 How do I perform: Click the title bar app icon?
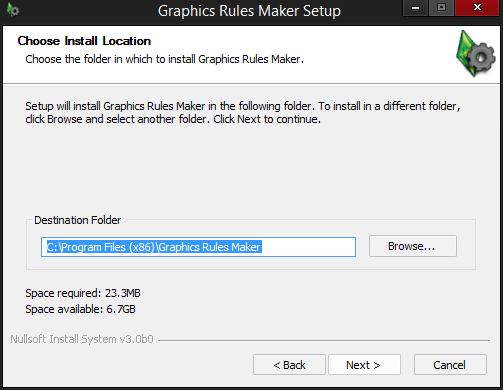coord(13,10)
